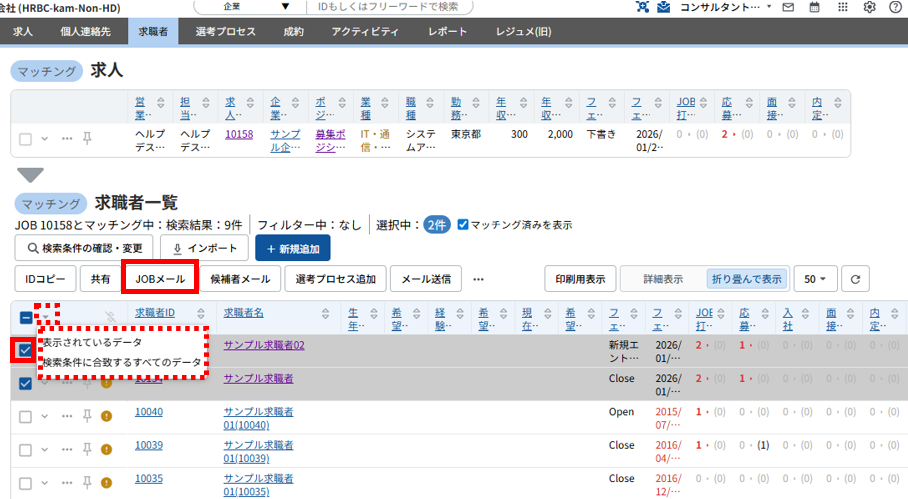Switch to the 選考プロセス tab
Viewport: 908px width, 499px height.
click(x=225, y=31)
